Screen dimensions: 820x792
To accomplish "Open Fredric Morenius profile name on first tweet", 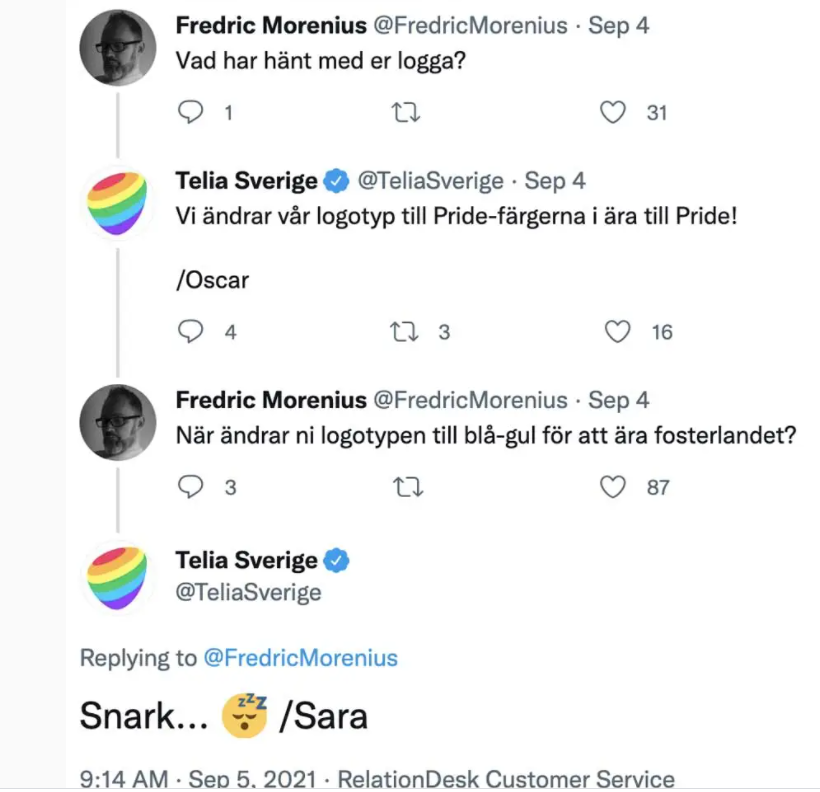I will click(271, 25).
